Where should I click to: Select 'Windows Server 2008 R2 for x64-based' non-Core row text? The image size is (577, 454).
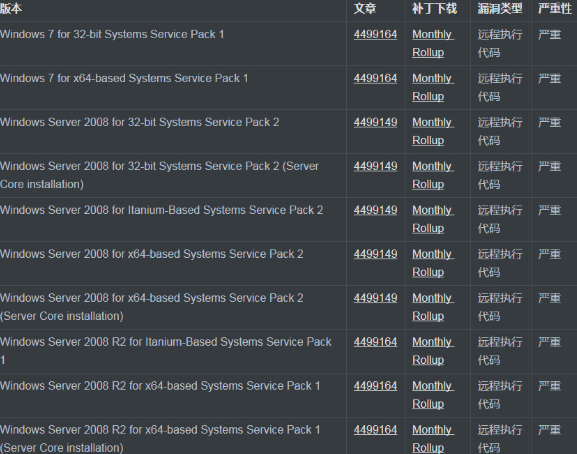[x=160, y=386]
